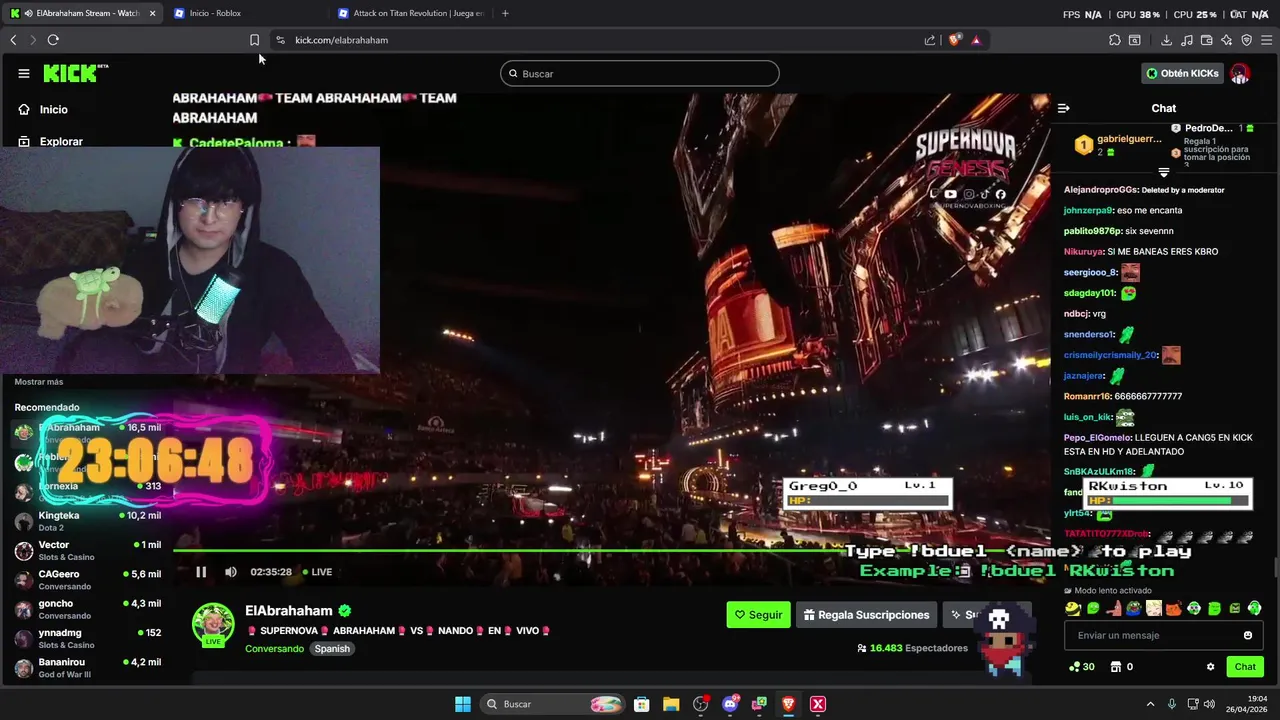Open the hamburger menu beside the Kick logo
This screenshot has height=720, width=1280.
coord(24,73)
